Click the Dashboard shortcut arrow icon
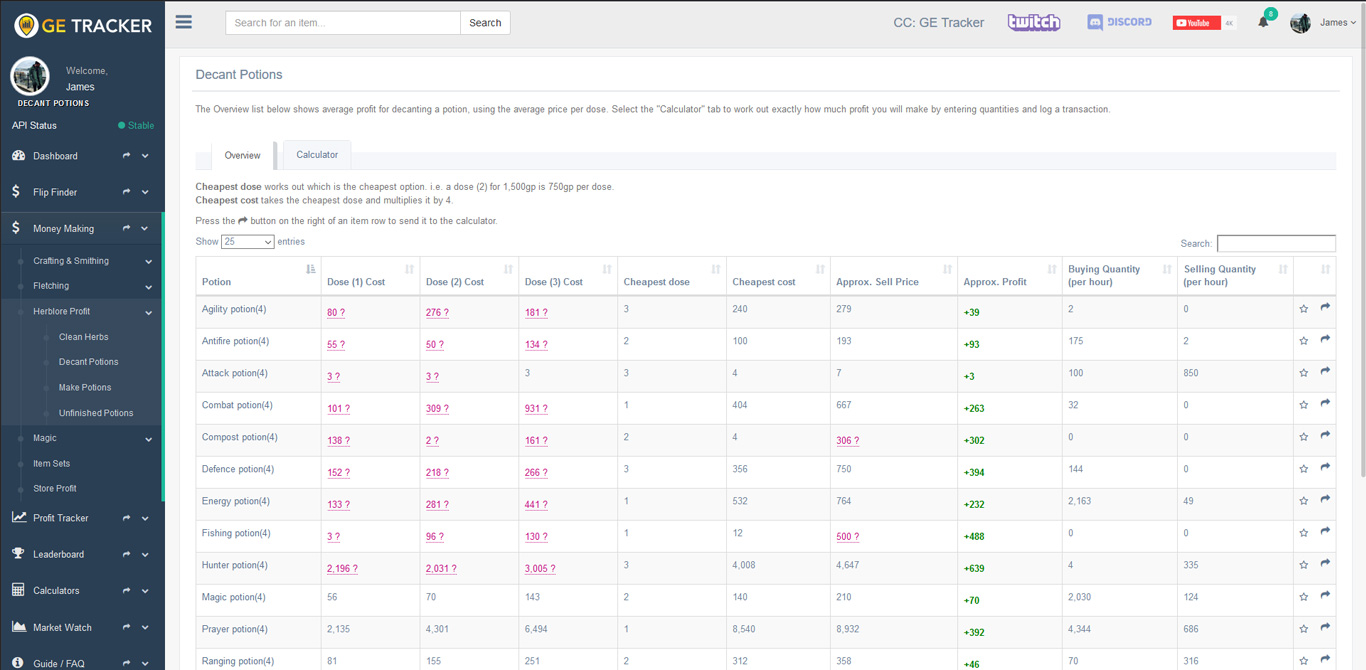The image size is (1366, 670). tap(126, 156)
